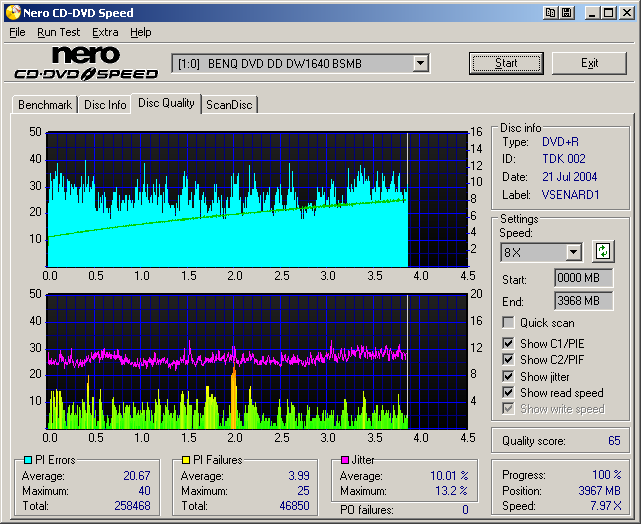
Task: Switch to the ScanDisc tab
Action: coord(229,105)
